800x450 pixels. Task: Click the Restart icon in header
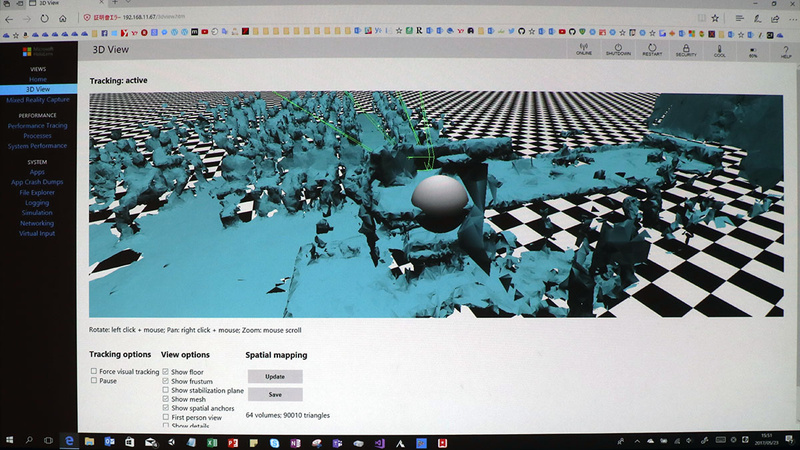pos(652,49)
